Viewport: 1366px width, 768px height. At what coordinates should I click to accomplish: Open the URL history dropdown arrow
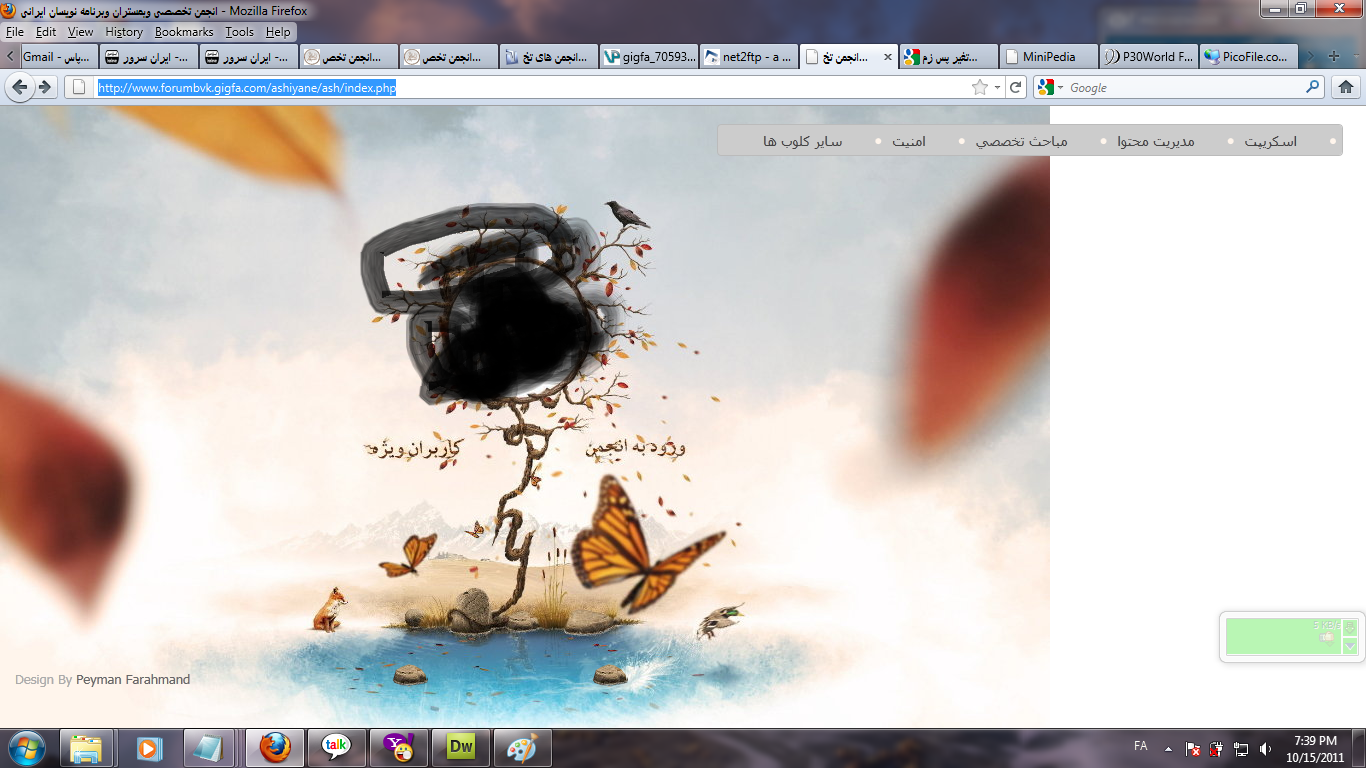pos(997,88)
